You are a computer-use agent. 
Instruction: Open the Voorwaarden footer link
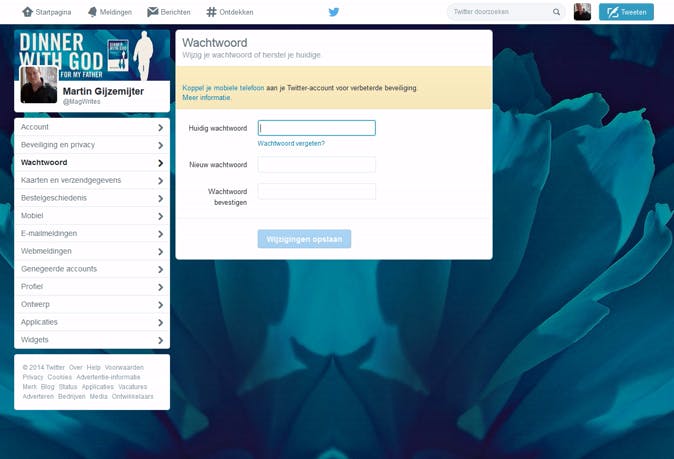coord(124,367)
